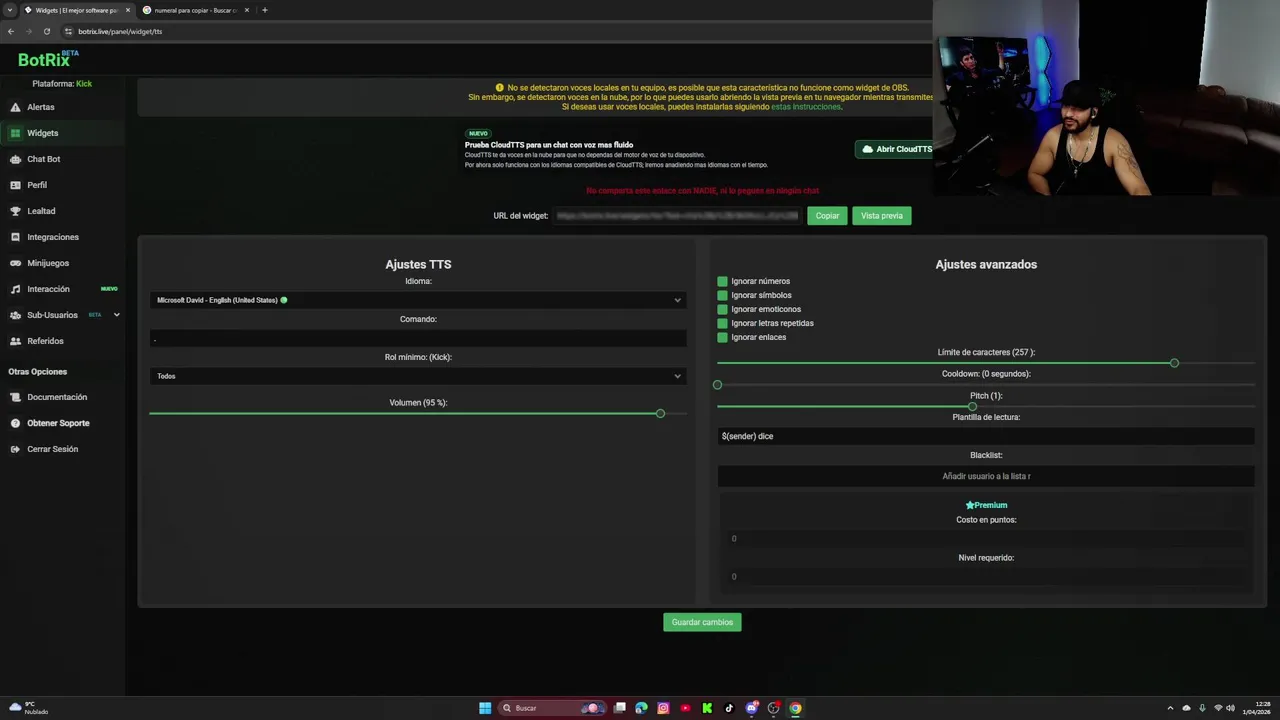Open the taskbar weather widget
This screenshot has height=720, width=1280.
28,708
